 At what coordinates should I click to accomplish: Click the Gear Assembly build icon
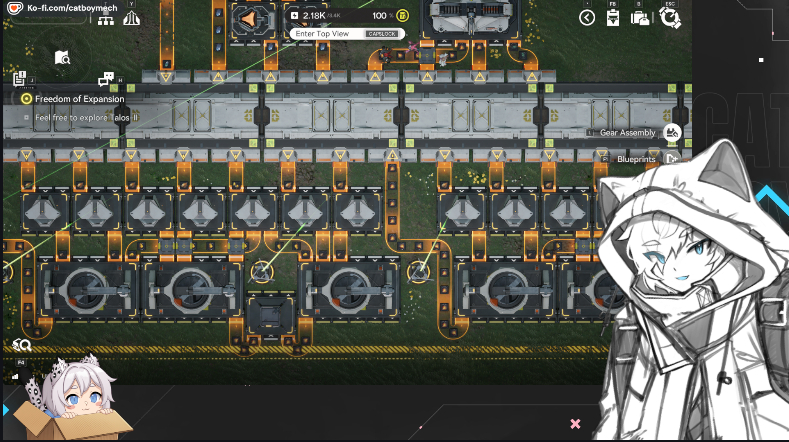[672, 132]
